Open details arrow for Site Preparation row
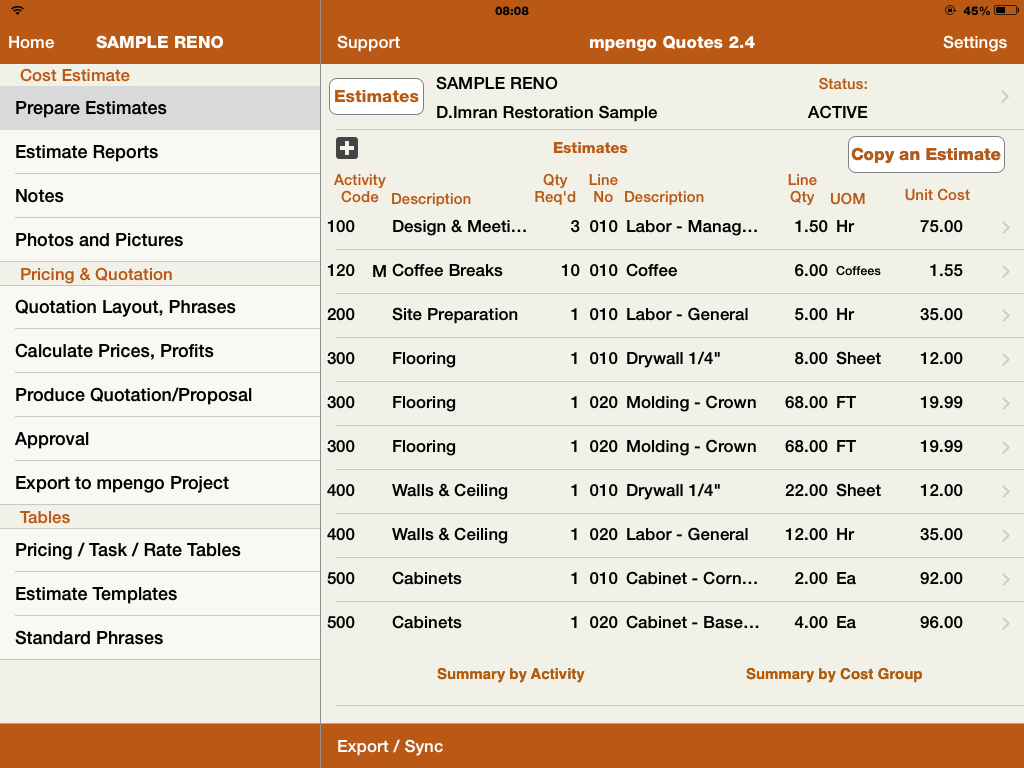This screenshot has width=1024, height=768. click(1006, 315)
